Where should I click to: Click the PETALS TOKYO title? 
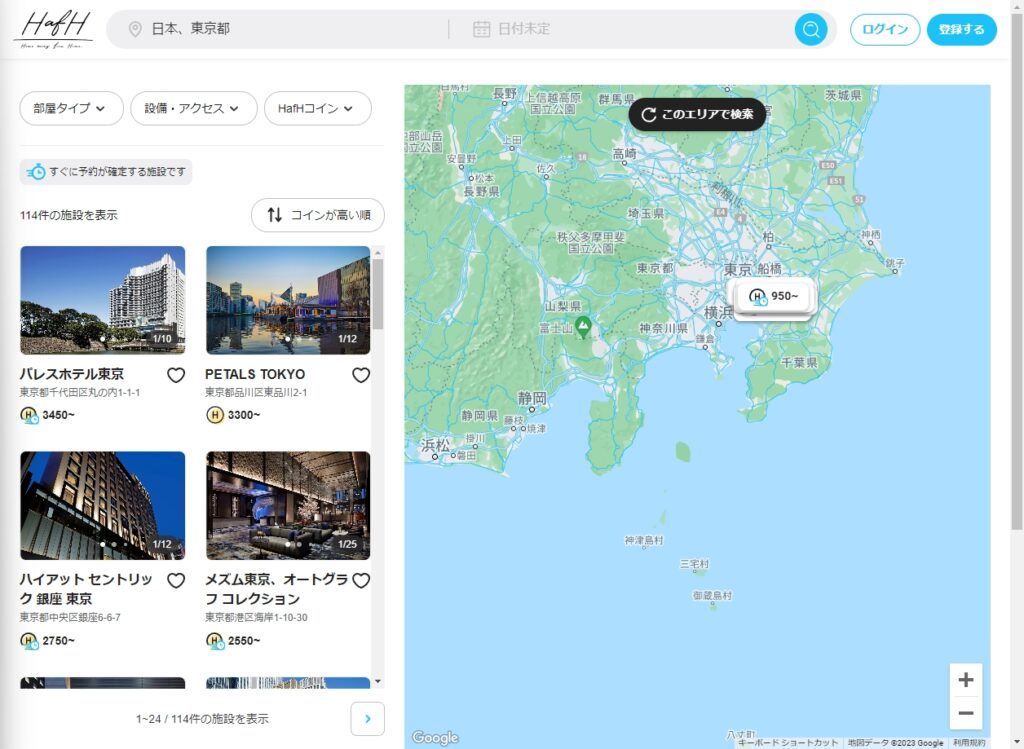coord(255,374)
